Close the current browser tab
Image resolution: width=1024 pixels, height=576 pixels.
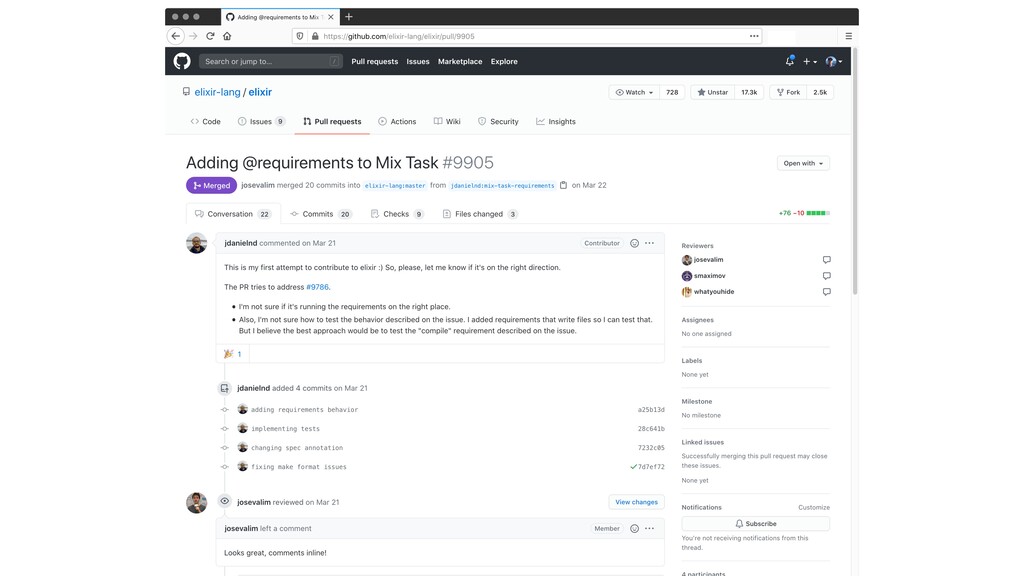point(330,17)
